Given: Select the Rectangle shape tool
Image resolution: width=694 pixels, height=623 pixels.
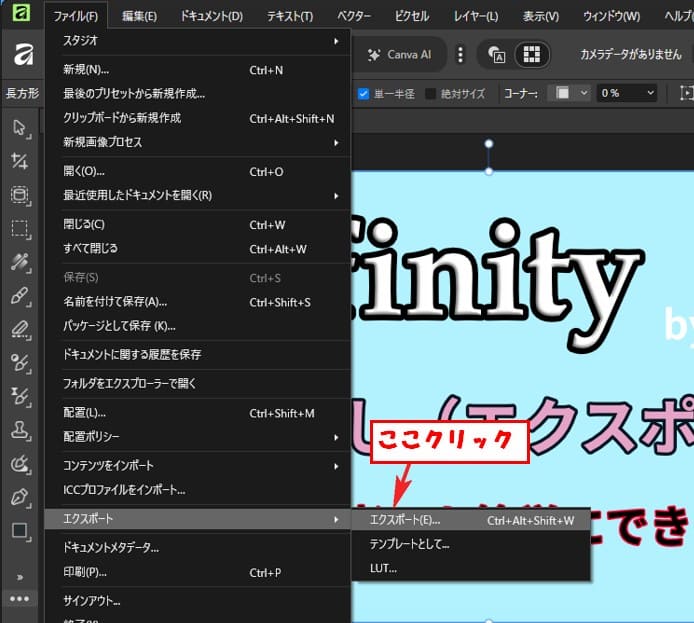Looking at the screenshot, I should (19, 531).
